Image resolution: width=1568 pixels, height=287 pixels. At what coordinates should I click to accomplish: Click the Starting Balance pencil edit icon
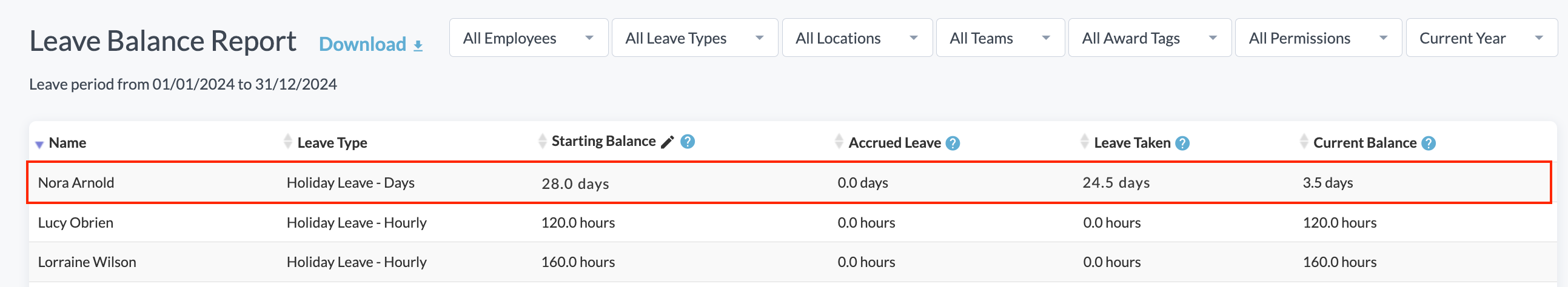(667, 142)
